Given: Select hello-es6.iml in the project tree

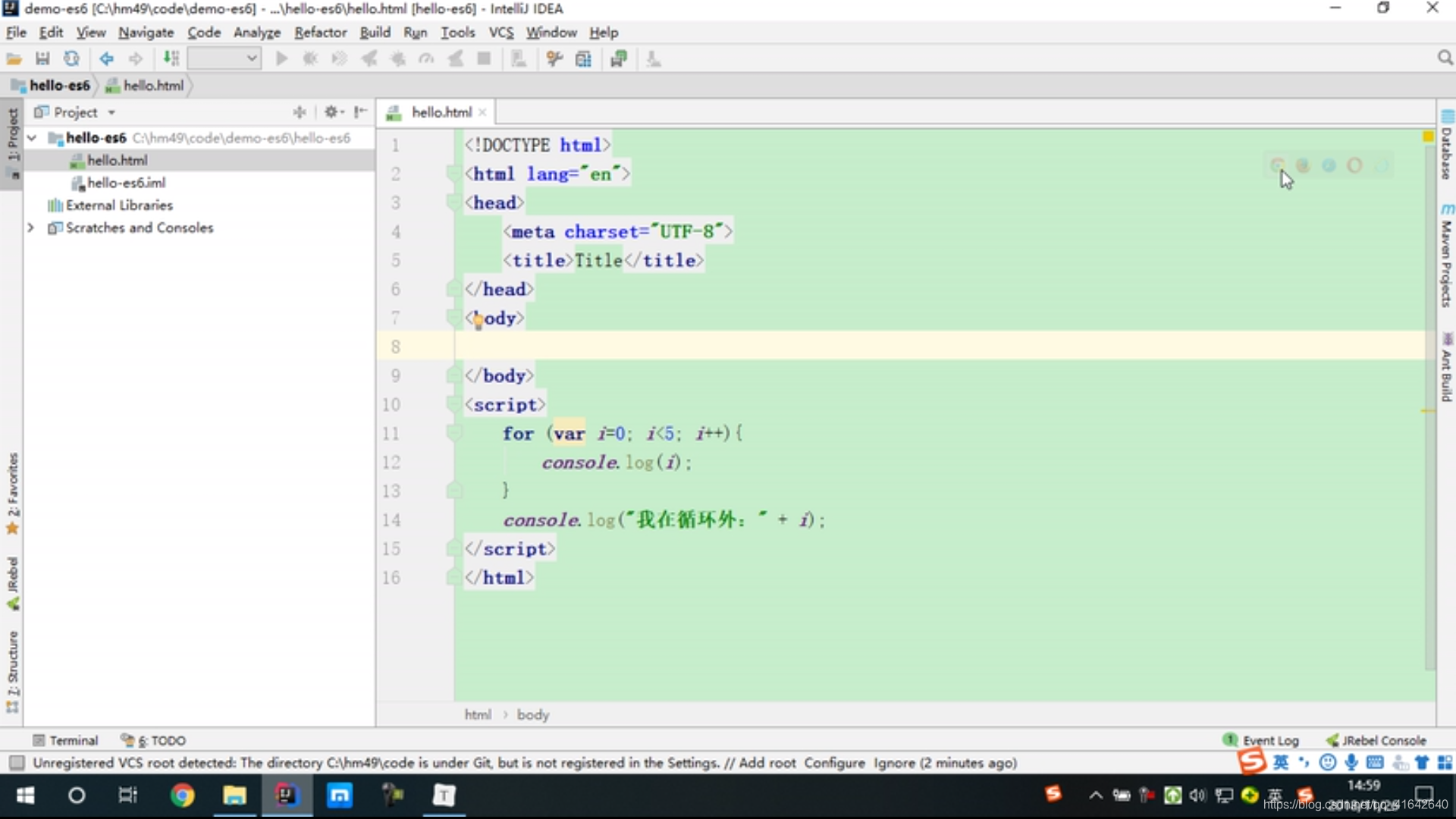Looking at the screenshot, I should coord(126,183).
